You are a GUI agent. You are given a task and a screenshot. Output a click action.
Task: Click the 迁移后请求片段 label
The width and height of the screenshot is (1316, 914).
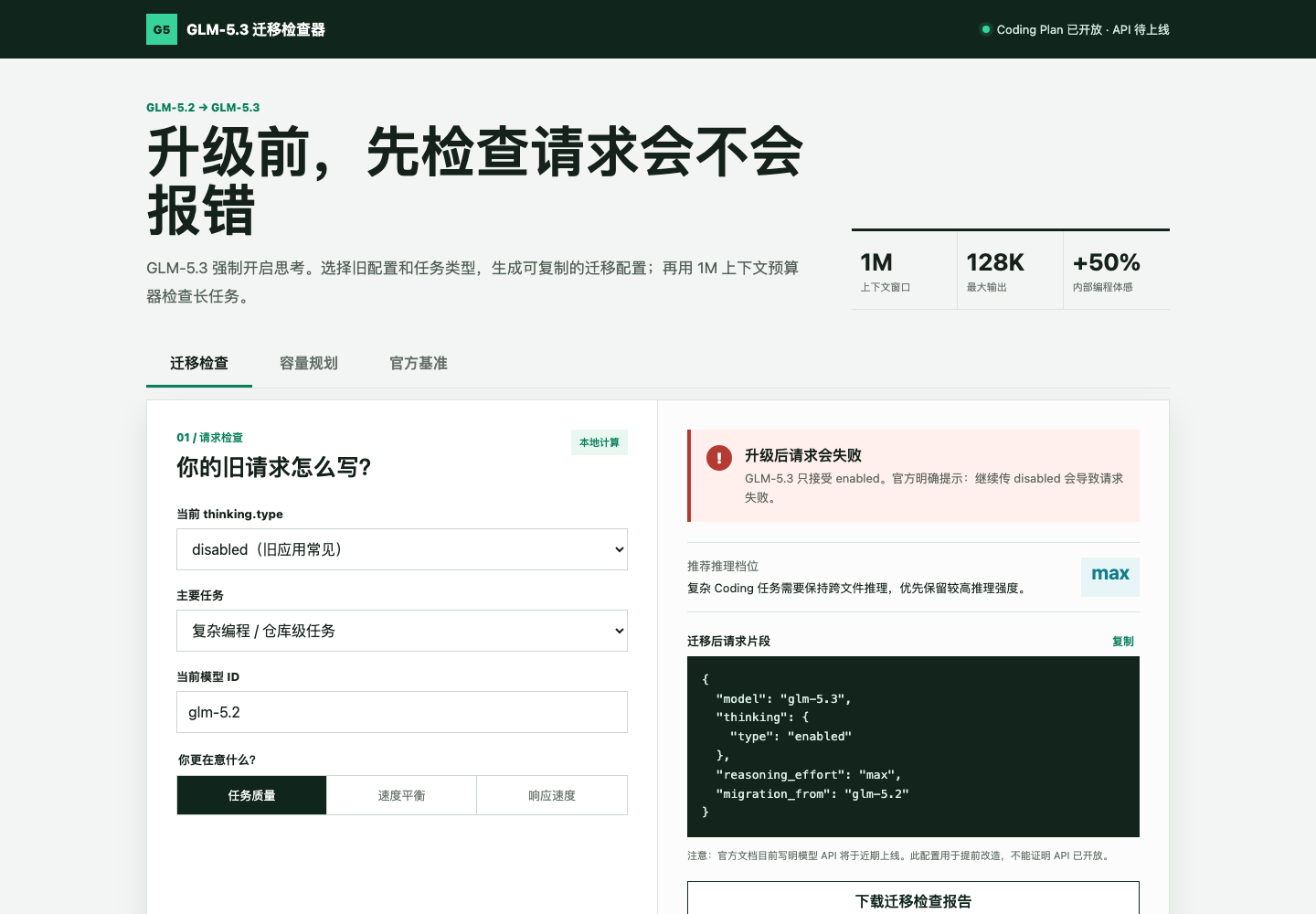pos(728,642)
